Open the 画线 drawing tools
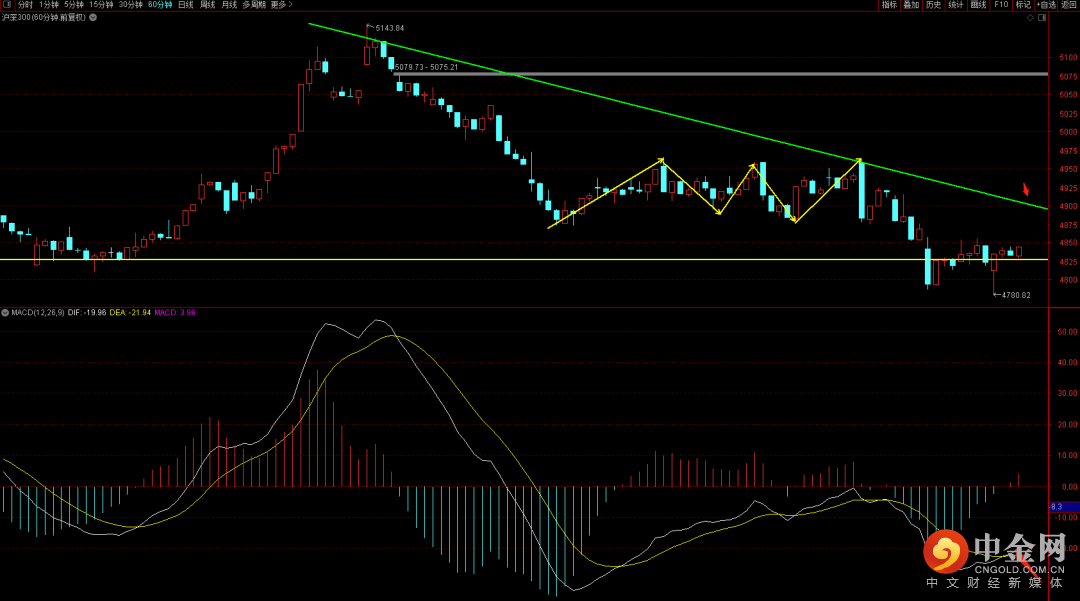 click(978, 5)
